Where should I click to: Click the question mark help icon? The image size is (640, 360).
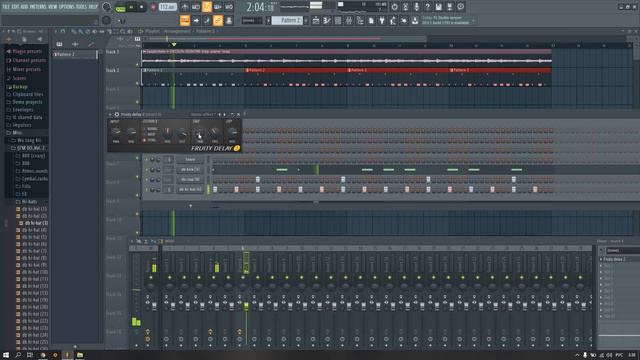pyautogui.click(x=427, y=7)
